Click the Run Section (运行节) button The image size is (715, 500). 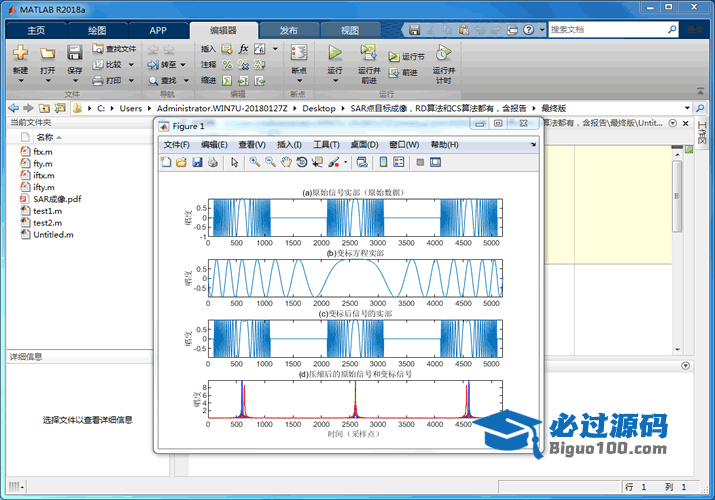coord(406,57)
